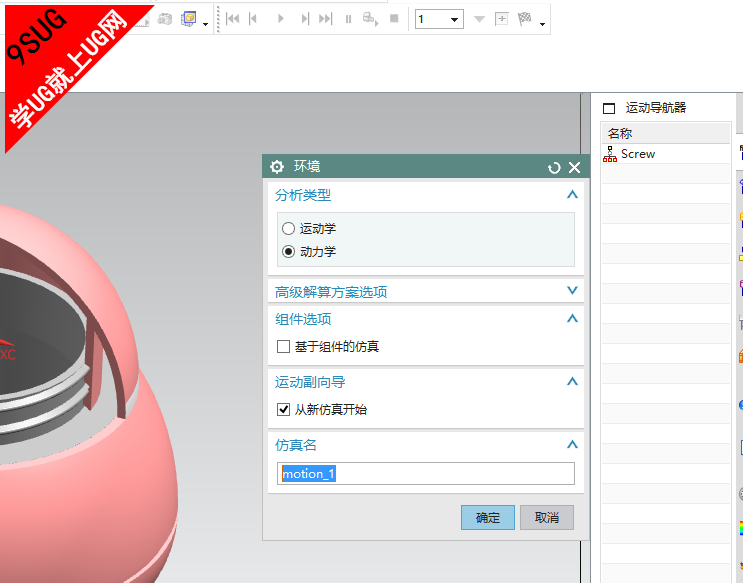Image resolution: width=743 pixels, height=583 pixels.
Task: Click the motion_1 simulation name field
Action: tap(426, 474)
